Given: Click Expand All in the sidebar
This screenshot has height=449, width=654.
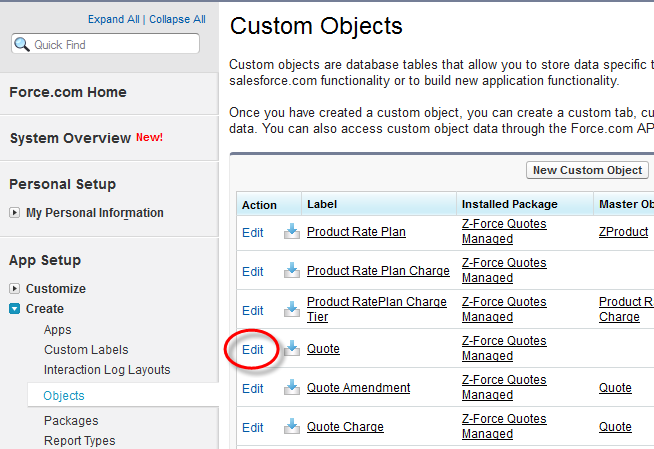Looking at the screenshot, I should coord(114,19).
